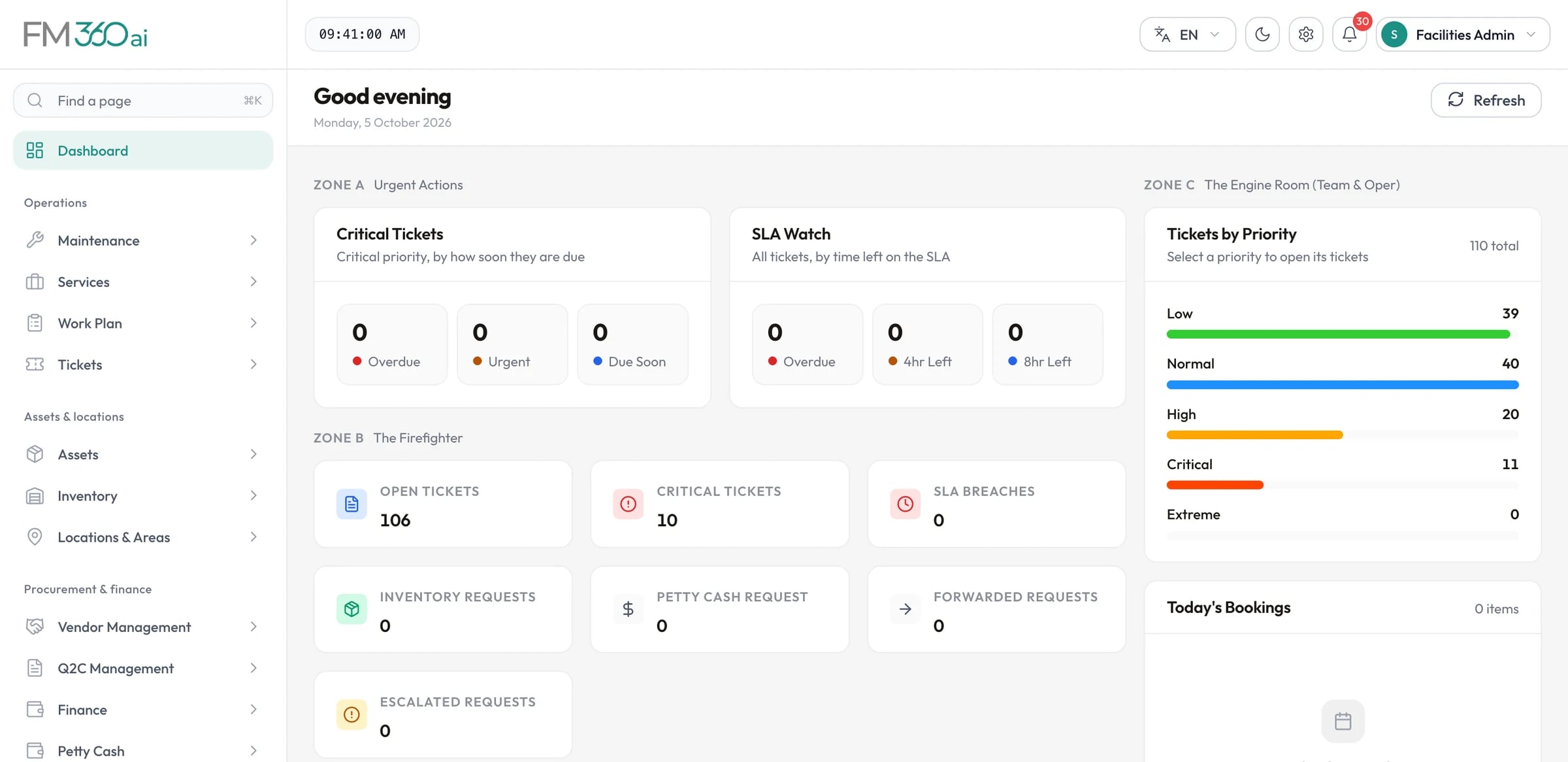Click the FM360ai logo

pos(86,34)
